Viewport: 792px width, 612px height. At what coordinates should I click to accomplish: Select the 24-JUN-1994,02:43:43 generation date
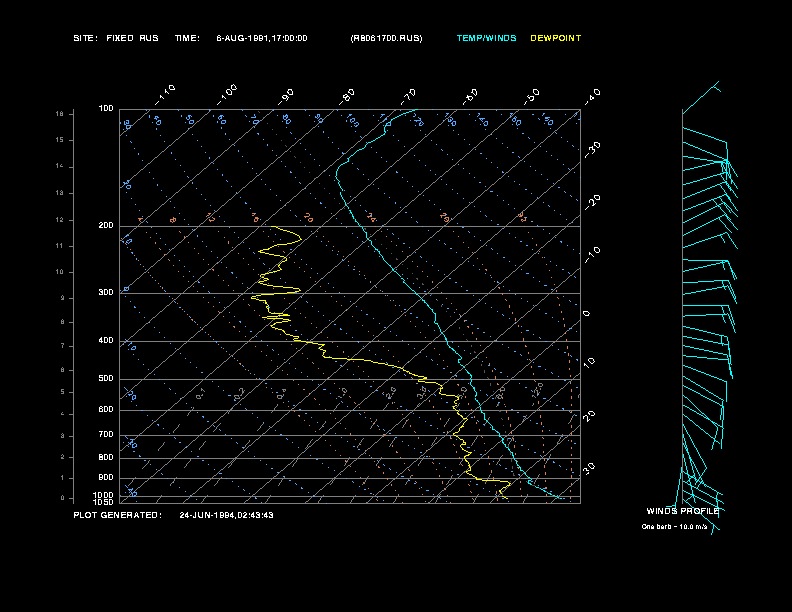(226, 515)
